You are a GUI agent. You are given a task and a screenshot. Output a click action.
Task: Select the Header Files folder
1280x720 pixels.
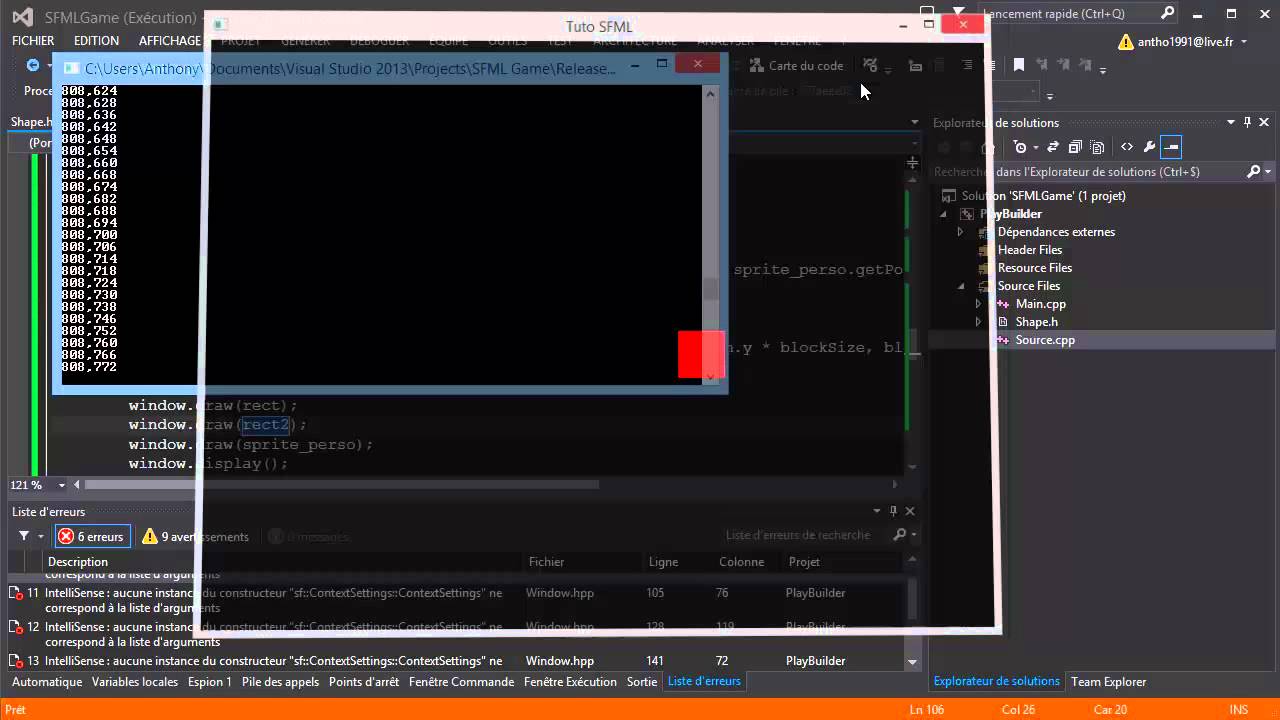(1030, 250)
